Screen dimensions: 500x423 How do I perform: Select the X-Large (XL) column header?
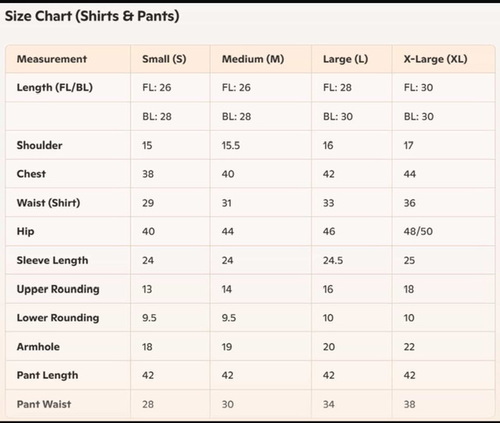click(435, 59)
